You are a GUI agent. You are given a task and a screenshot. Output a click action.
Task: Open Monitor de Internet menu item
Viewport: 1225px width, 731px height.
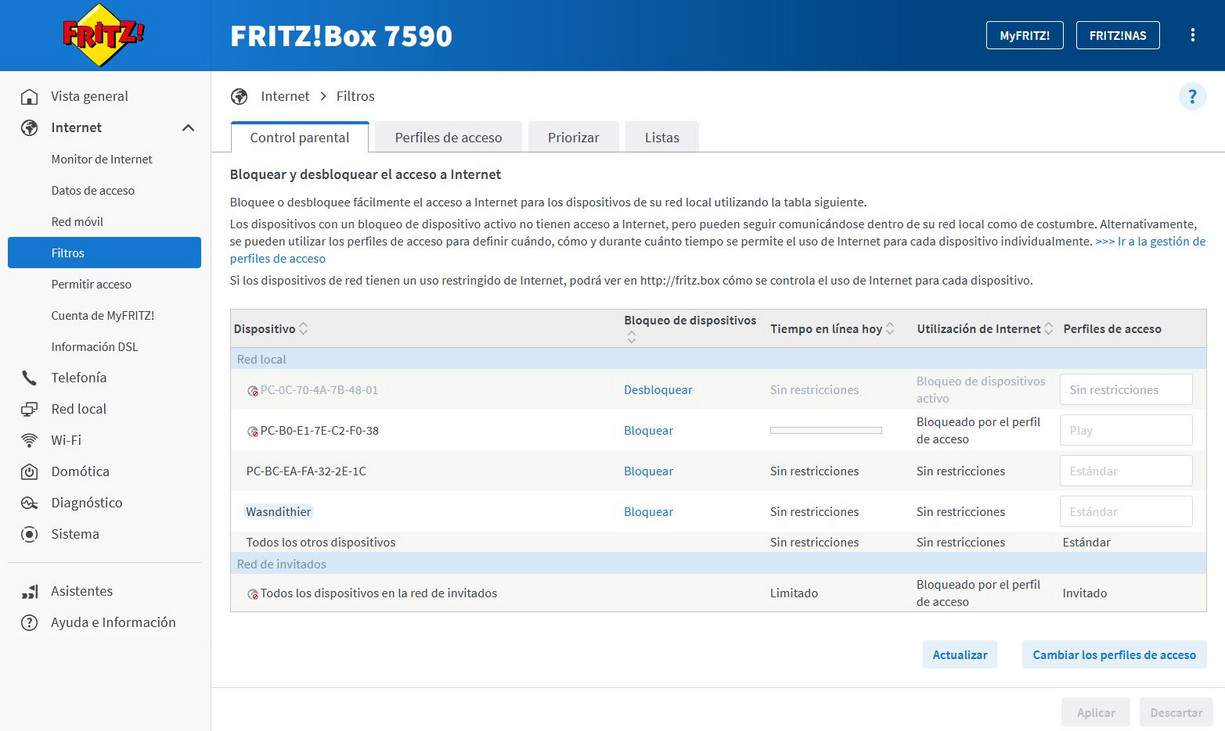tap(102, 159)
